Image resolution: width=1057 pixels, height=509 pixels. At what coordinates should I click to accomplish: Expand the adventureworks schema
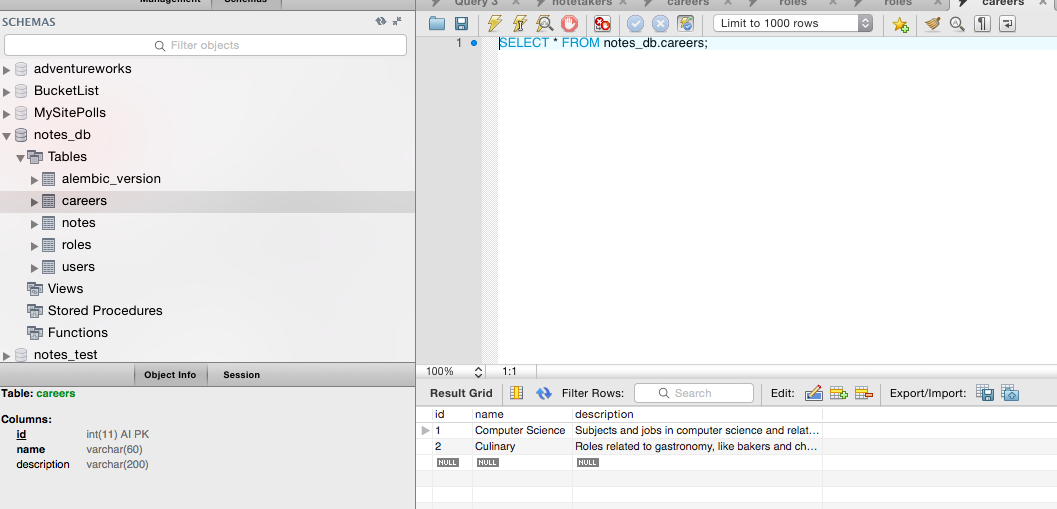[7, 69]
